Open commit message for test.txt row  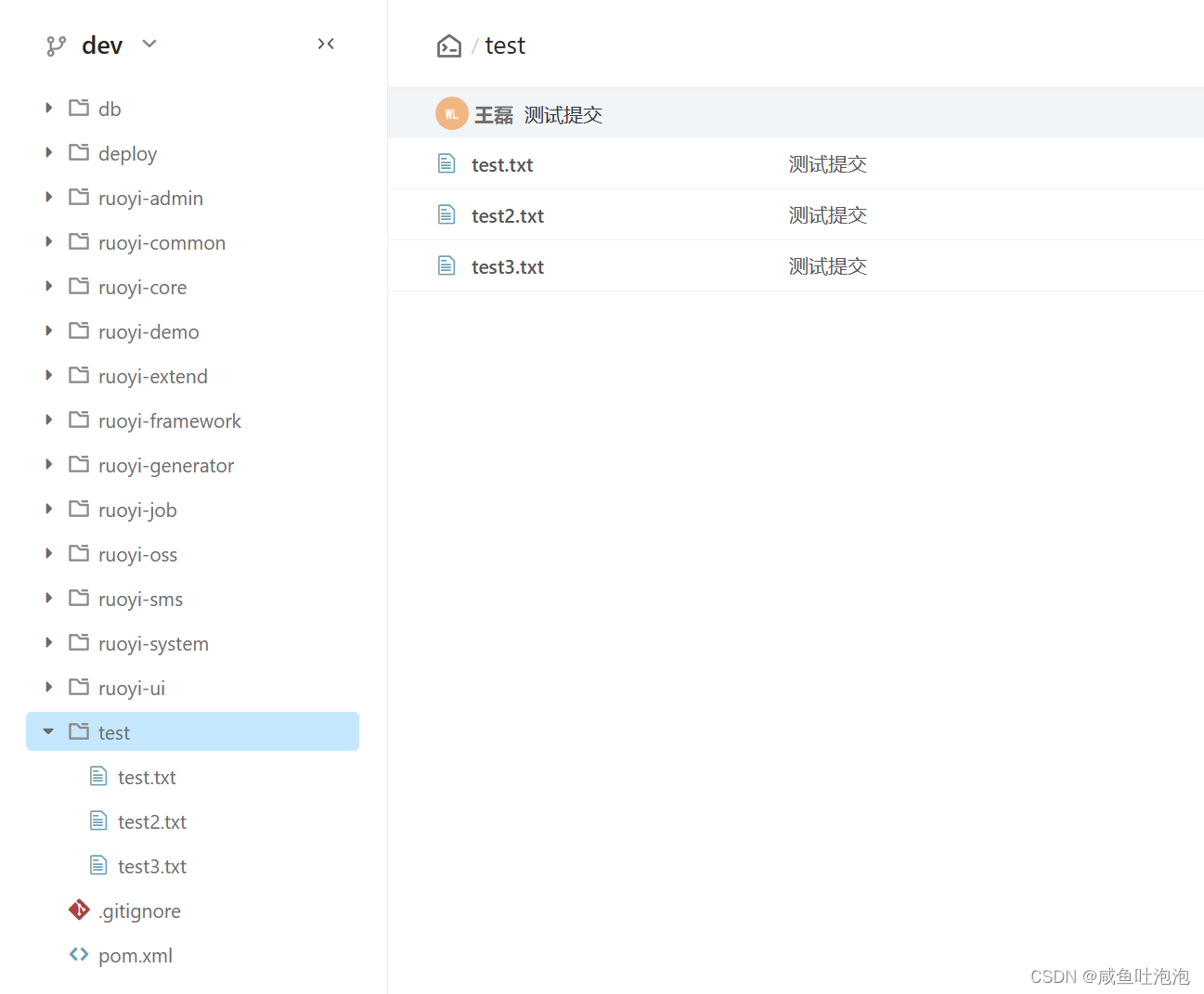pyautogui.click(x=828, y=164)
